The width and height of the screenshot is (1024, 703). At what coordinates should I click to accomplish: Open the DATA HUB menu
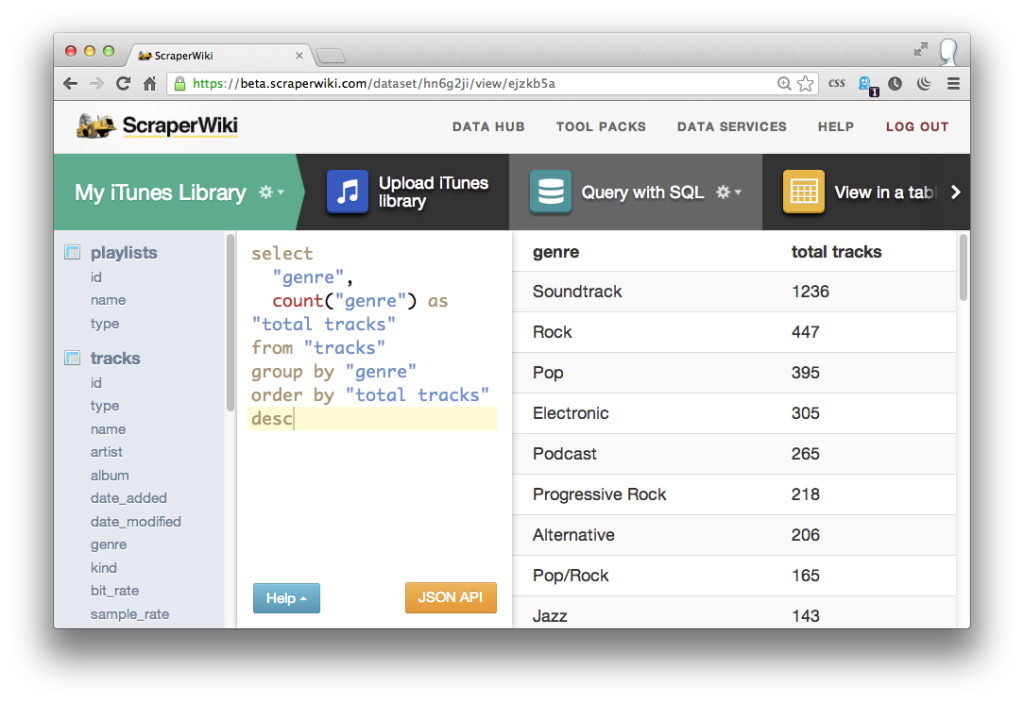pyautogui.click(x=488, y=127)
